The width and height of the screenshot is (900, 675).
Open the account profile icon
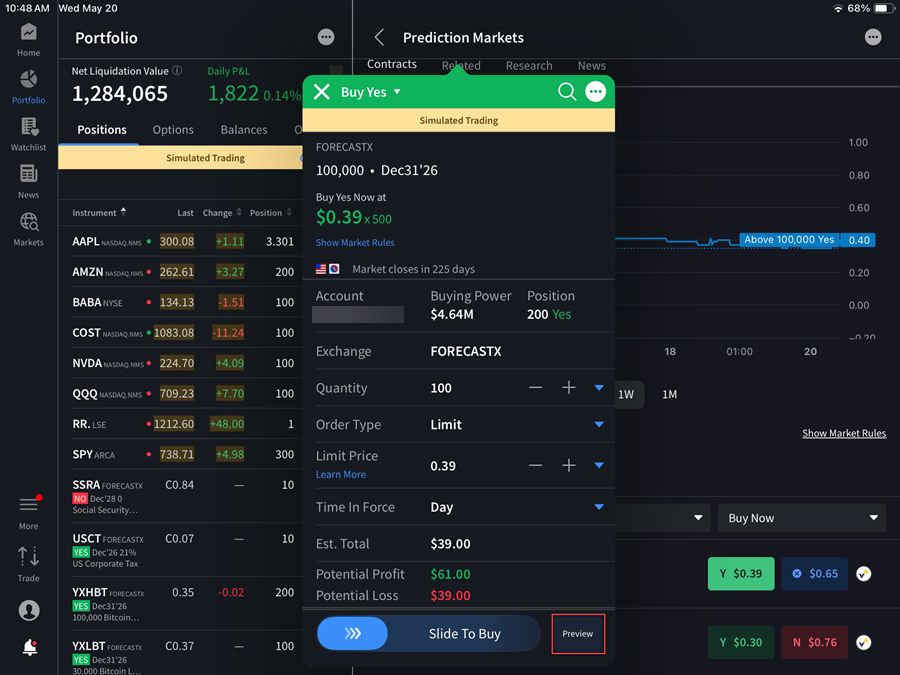(29, 610)
